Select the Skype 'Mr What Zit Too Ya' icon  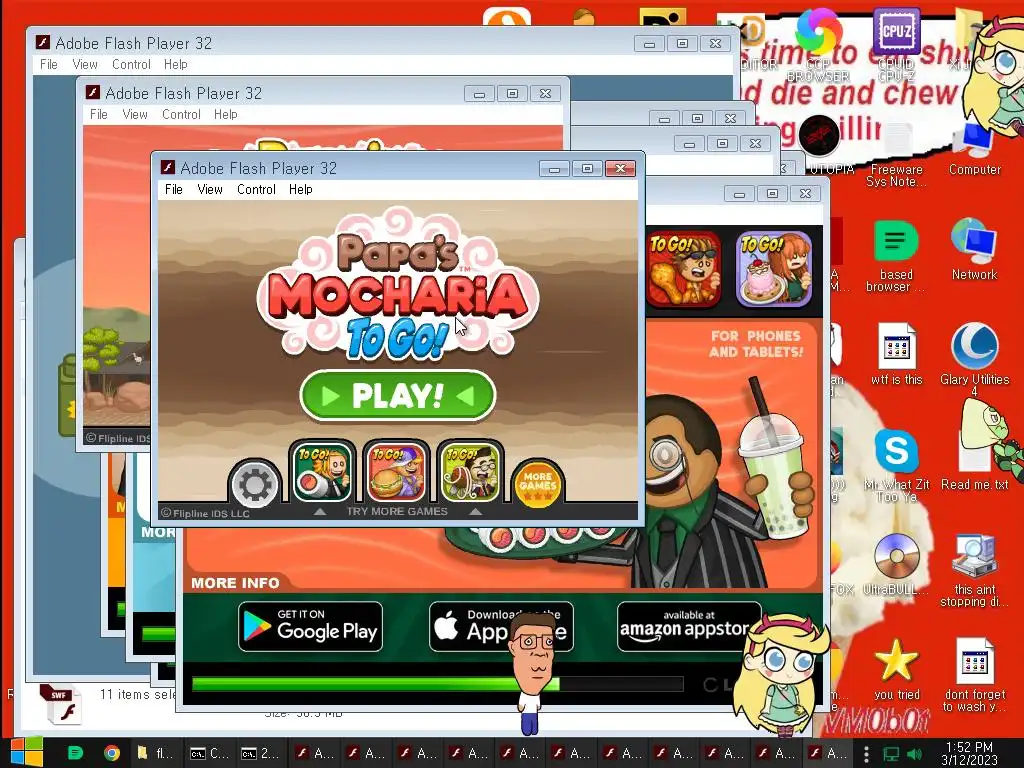[896, 465]
